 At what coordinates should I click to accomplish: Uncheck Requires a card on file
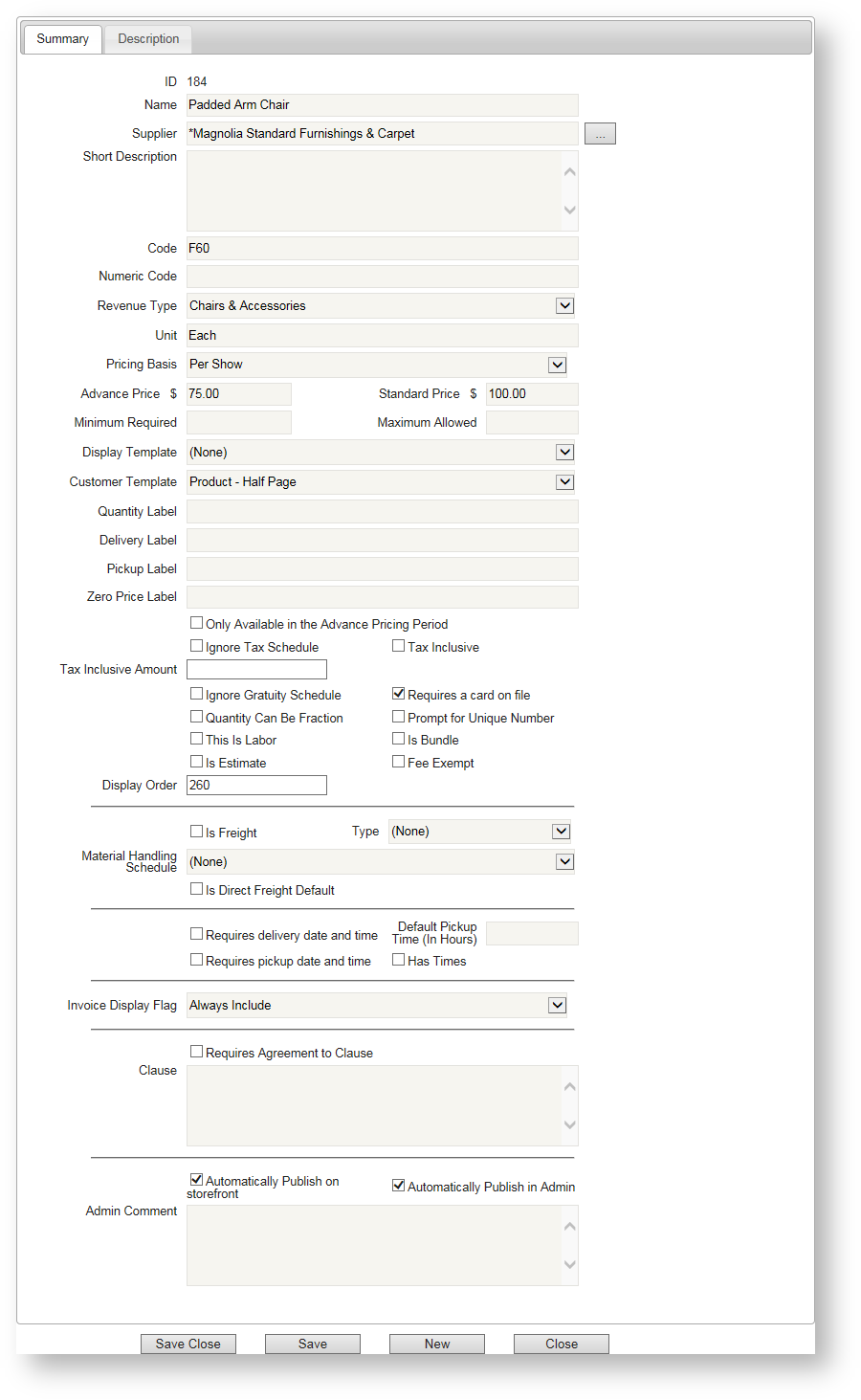[x=399, y=694]
